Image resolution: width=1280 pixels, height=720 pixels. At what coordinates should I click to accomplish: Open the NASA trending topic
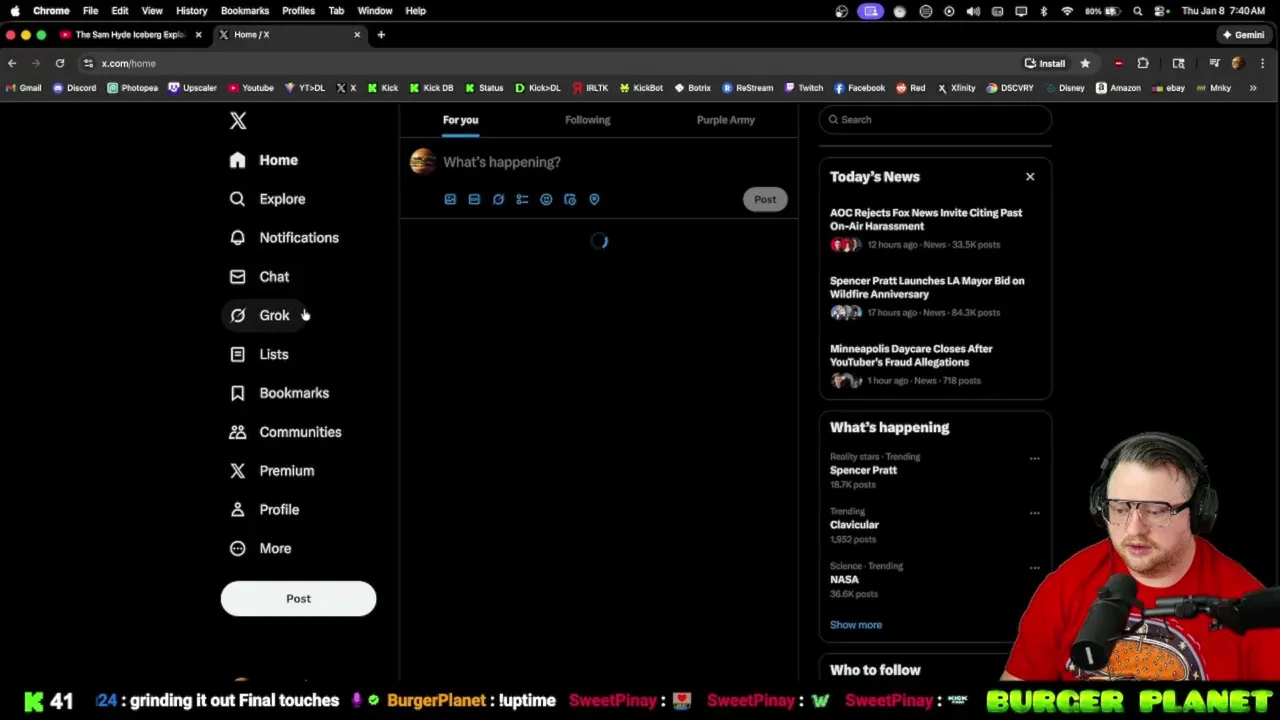(844, 580)
